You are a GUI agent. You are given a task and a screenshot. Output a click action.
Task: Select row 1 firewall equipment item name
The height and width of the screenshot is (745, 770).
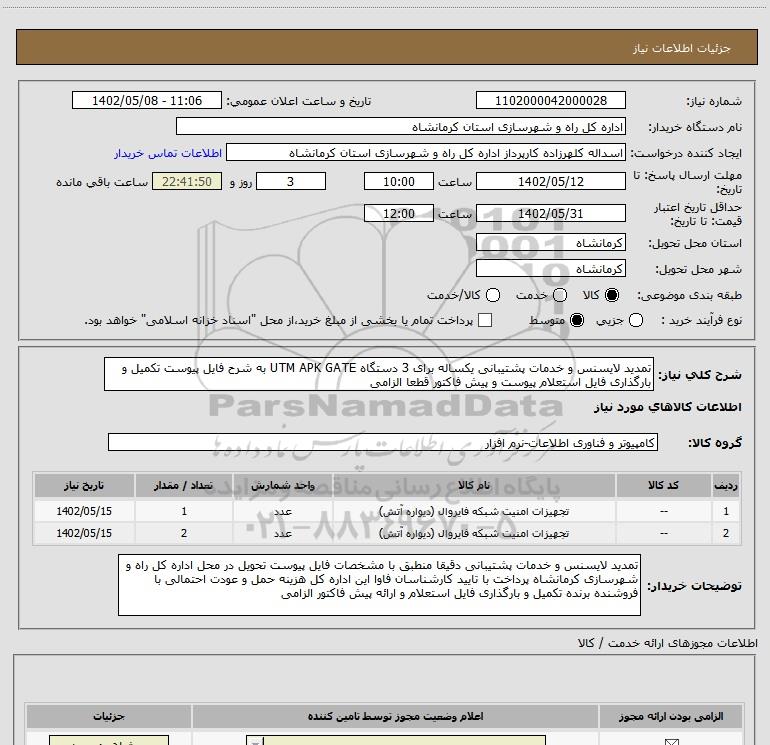(x=474, y=512)
